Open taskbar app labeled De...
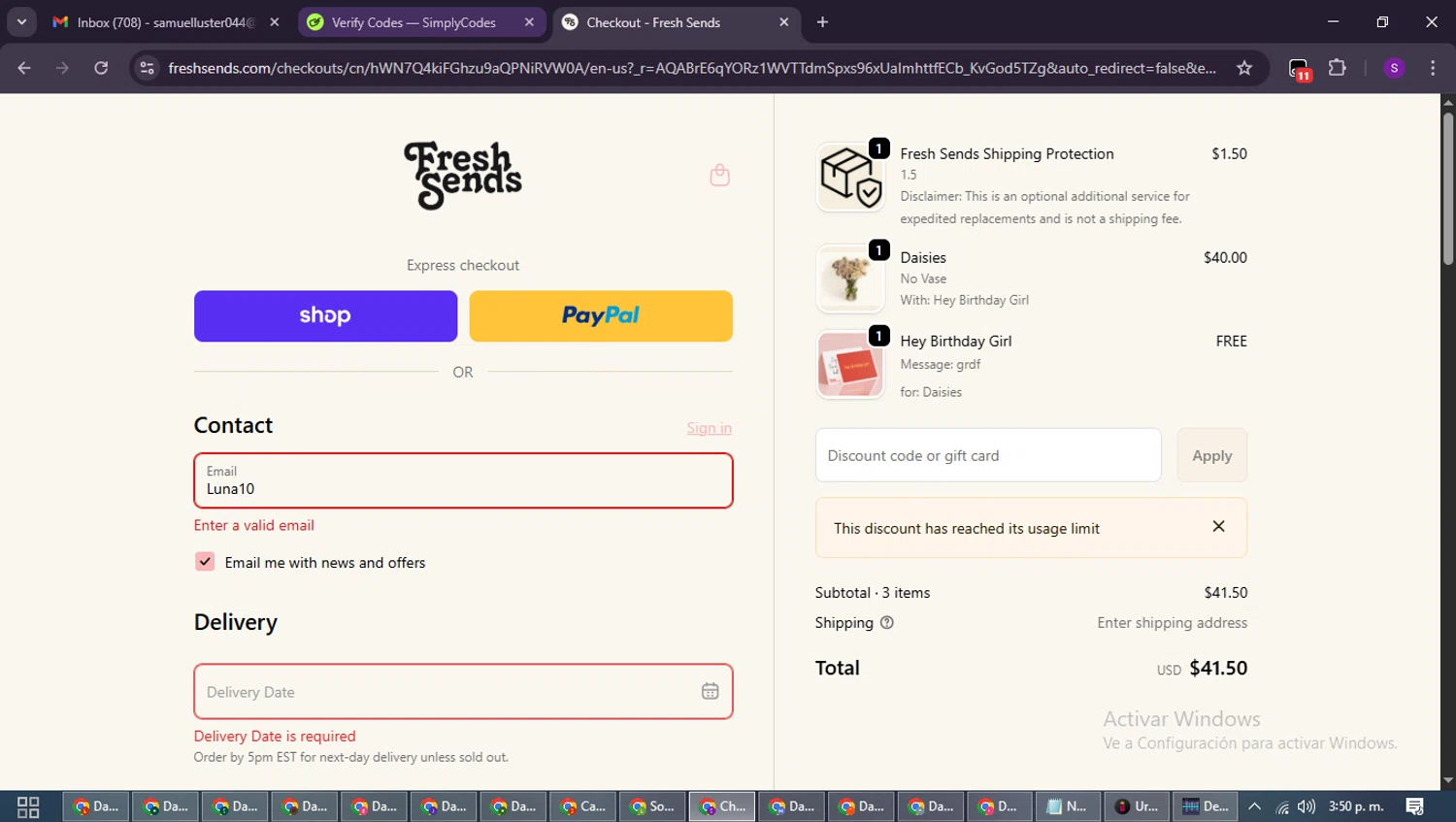Screen dimensions: 1456x822 pos(1206,806)
